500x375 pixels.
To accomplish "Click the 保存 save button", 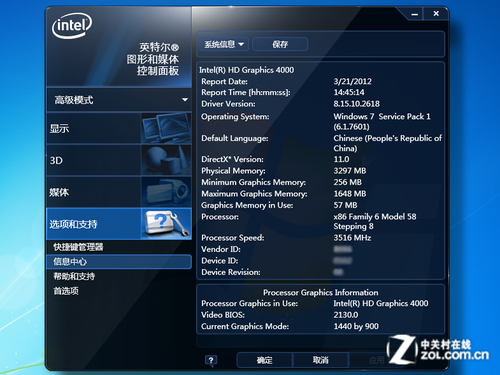I will tap(280, 44).
